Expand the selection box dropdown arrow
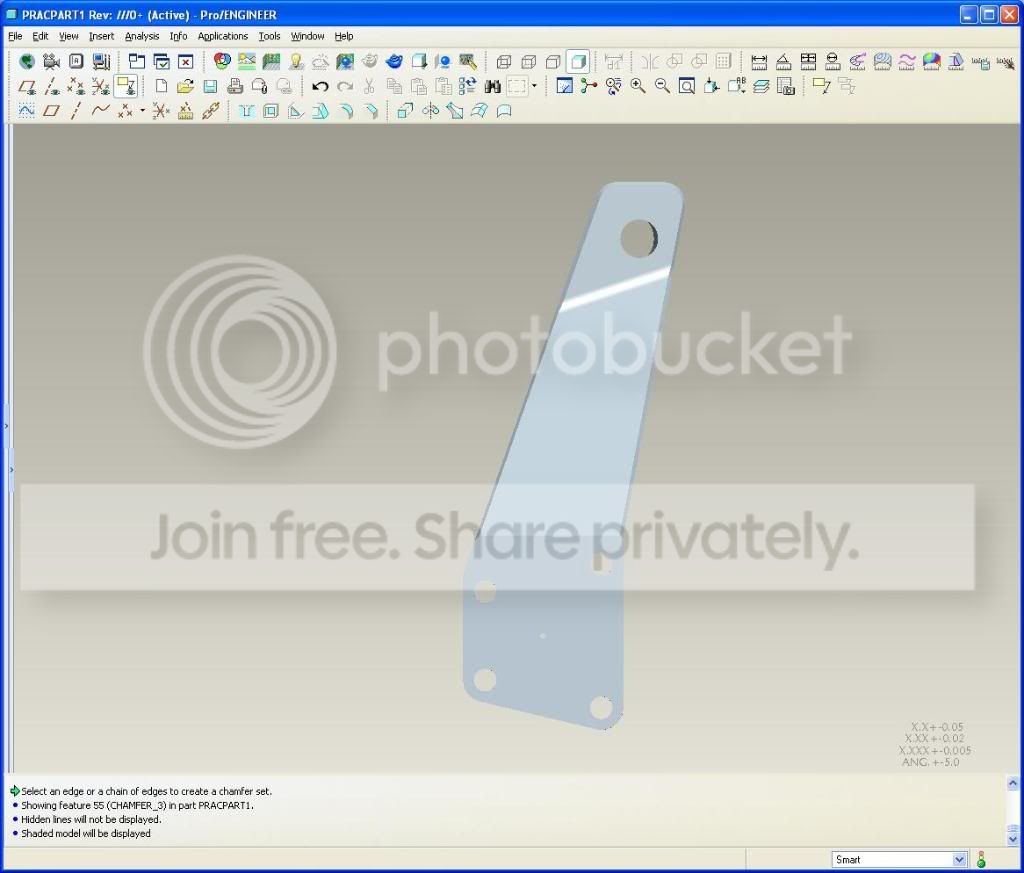 pos(534,86)
